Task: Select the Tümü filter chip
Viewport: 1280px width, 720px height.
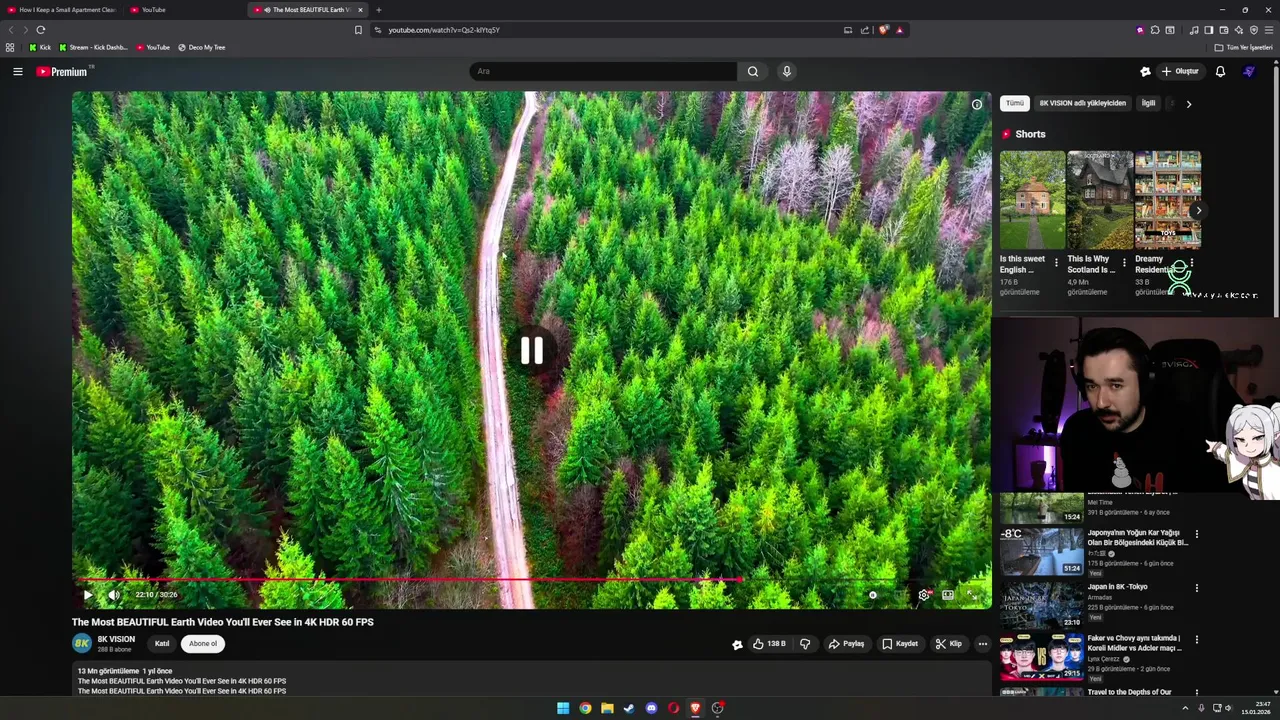Action: [x=1015, y=103]
